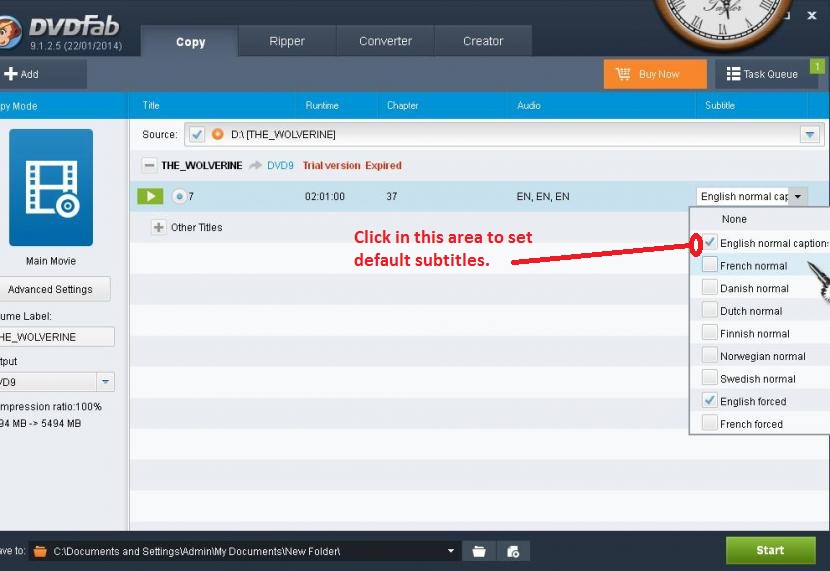Toggle the Source disc checkbox
This screenshot has height=571, width=830.
click(196, 134)
